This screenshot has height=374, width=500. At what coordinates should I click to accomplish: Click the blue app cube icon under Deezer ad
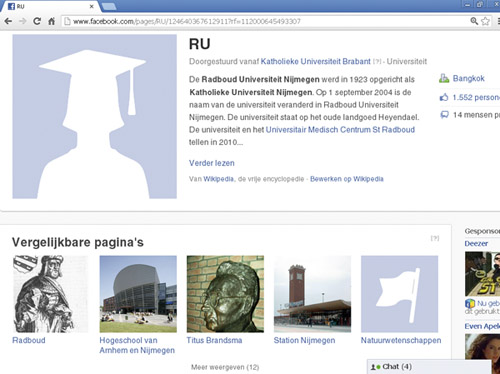click(470, 304)
